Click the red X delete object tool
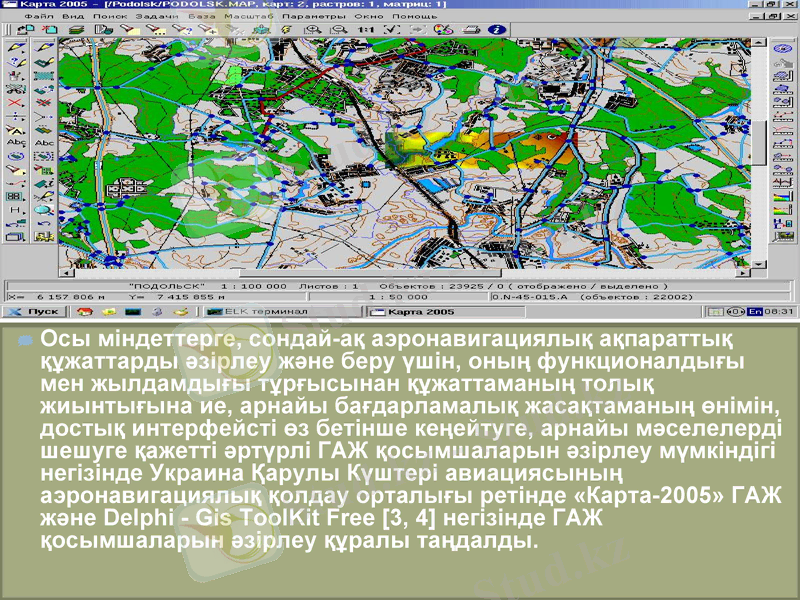 (x=13, y=101)
